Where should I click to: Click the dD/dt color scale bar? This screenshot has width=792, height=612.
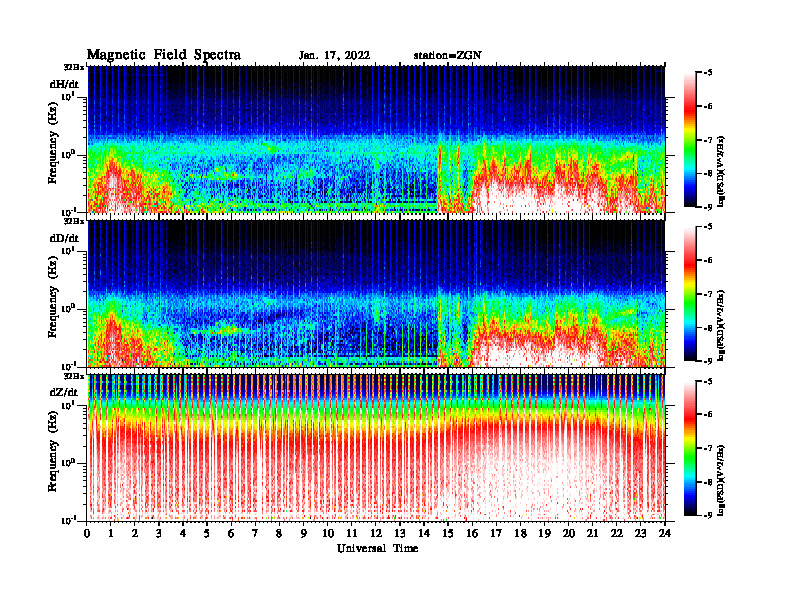coord(689,294)
